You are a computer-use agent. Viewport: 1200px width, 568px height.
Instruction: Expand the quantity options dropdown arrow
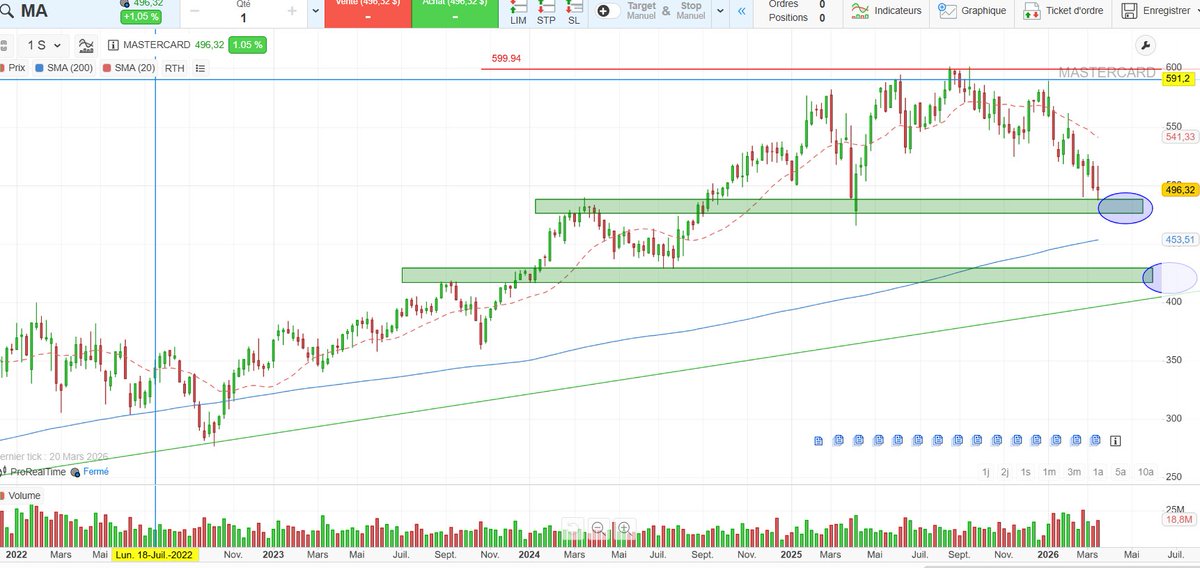[x=316, y=11]
